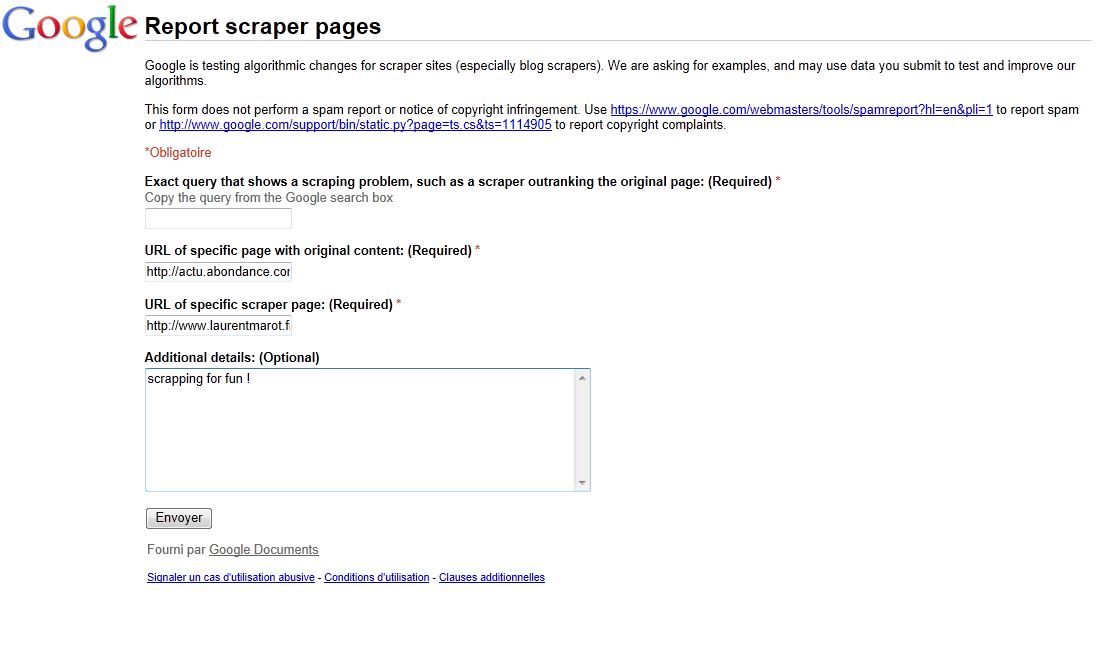Open the spamreport webmasters tools link
The height and width of the screenshot is (657, 1111).
click(801, 110)
